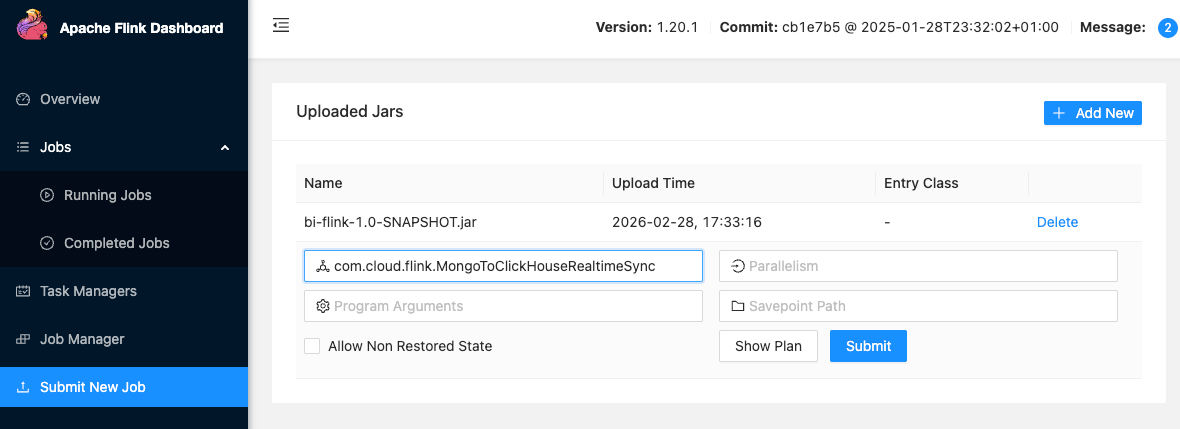The height and width of the screenshot is (429, 1180).
Task: Click Show Plan button
Action: point(768,346)
